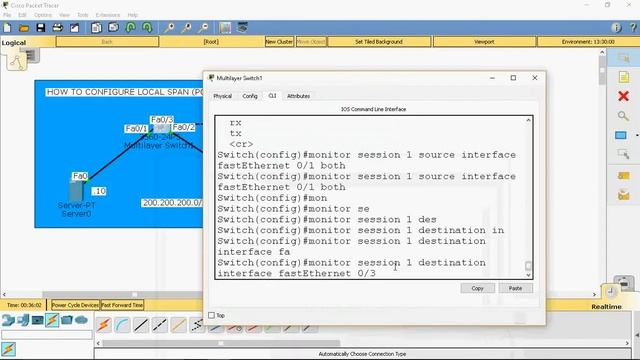Select the End Devices category icon
Image resolution: width=640 pixels, height=360 pixels.
[23, 320]
